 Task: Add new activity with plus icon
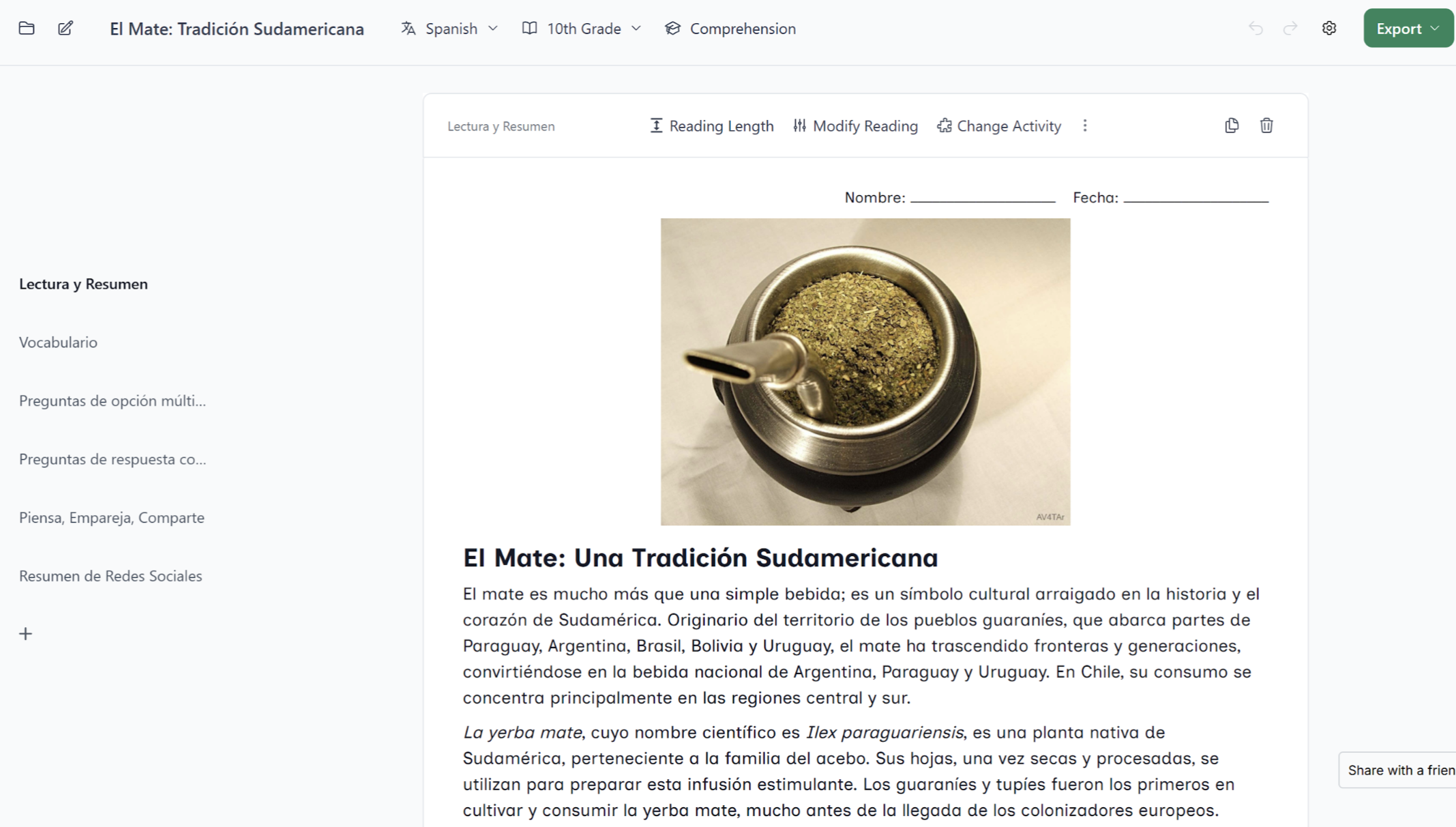pyautogui.click(x=26, y=634)
